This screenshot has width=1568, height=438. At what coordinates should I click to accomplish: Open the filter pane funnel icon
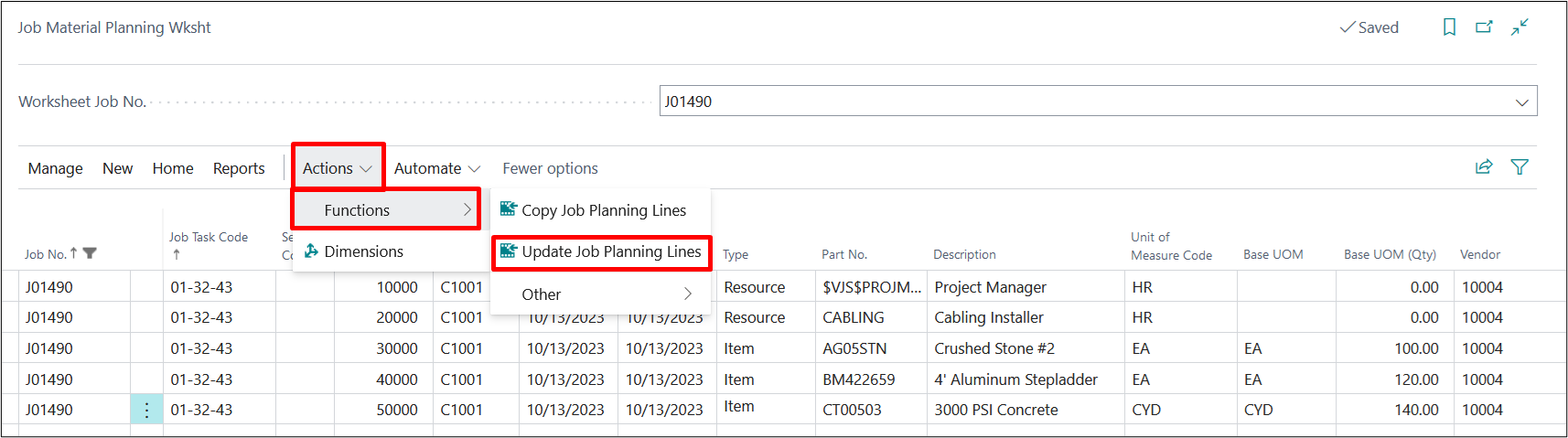1520,166
